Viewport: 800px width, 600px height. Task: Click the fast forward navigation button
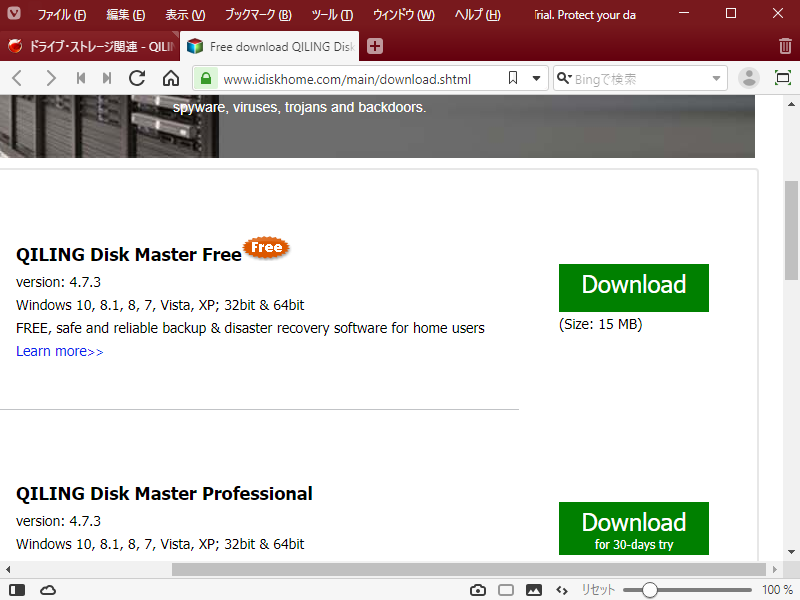pos(107,79)
